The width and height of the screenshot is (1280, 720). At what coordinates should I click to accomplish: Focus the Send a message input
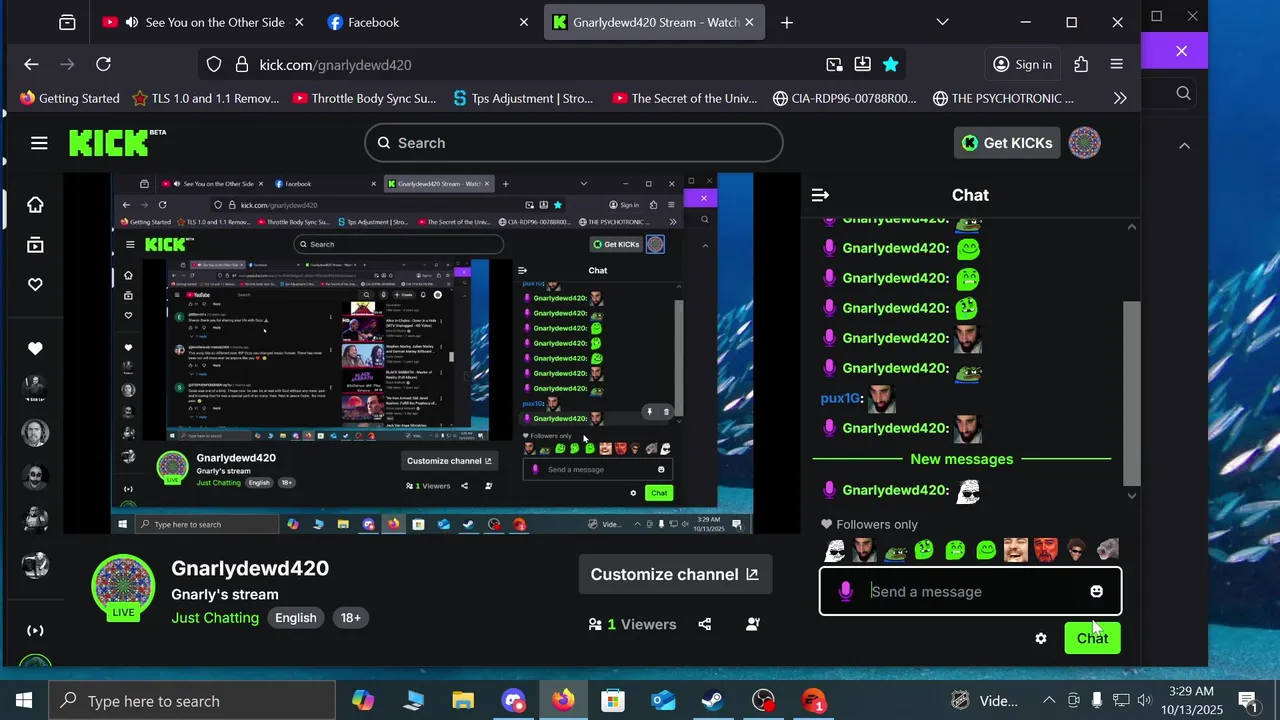point(970,592)
